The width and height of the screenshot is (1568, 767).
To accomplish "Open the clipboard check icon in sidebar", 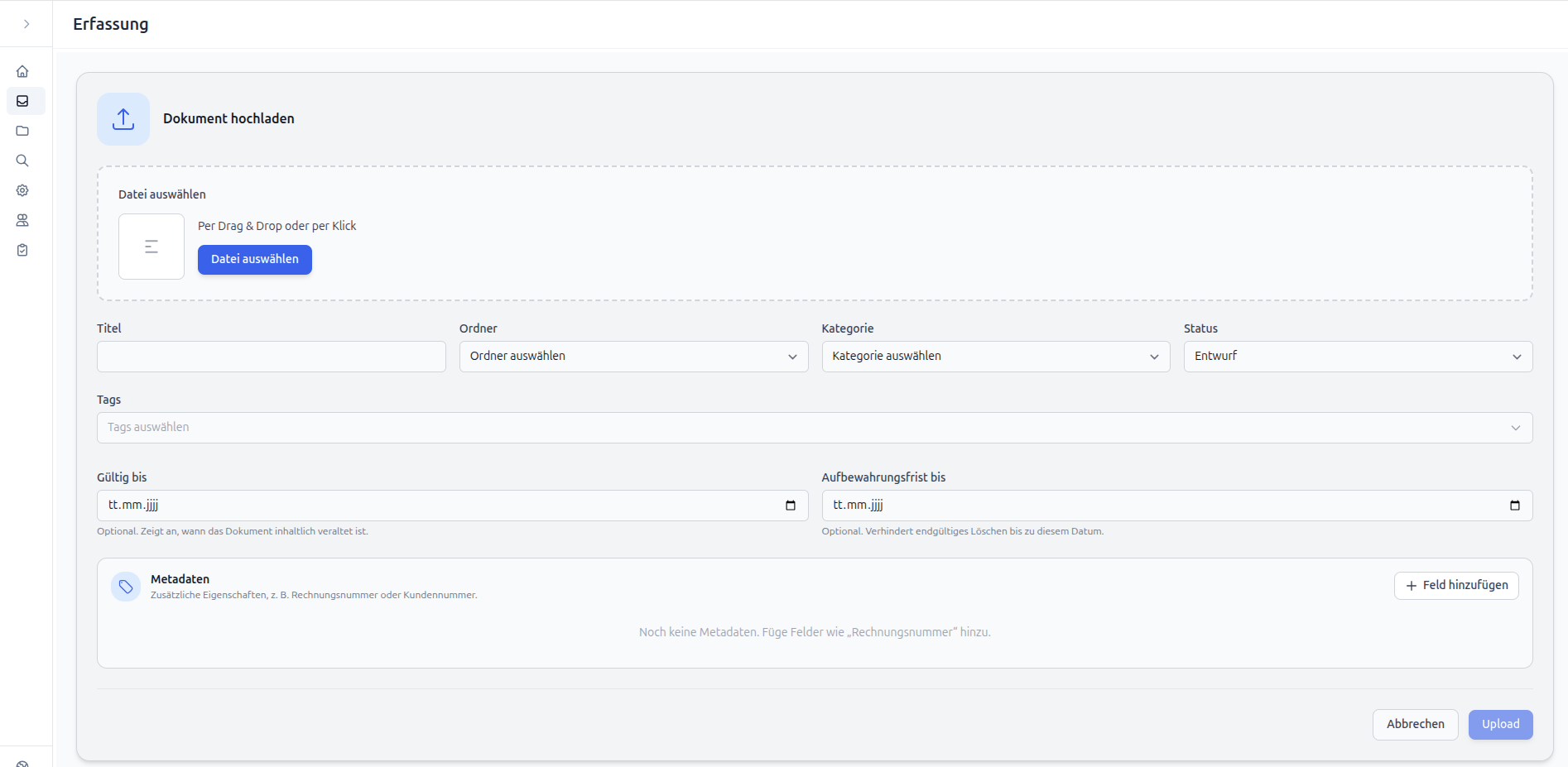I will (22, 250).
